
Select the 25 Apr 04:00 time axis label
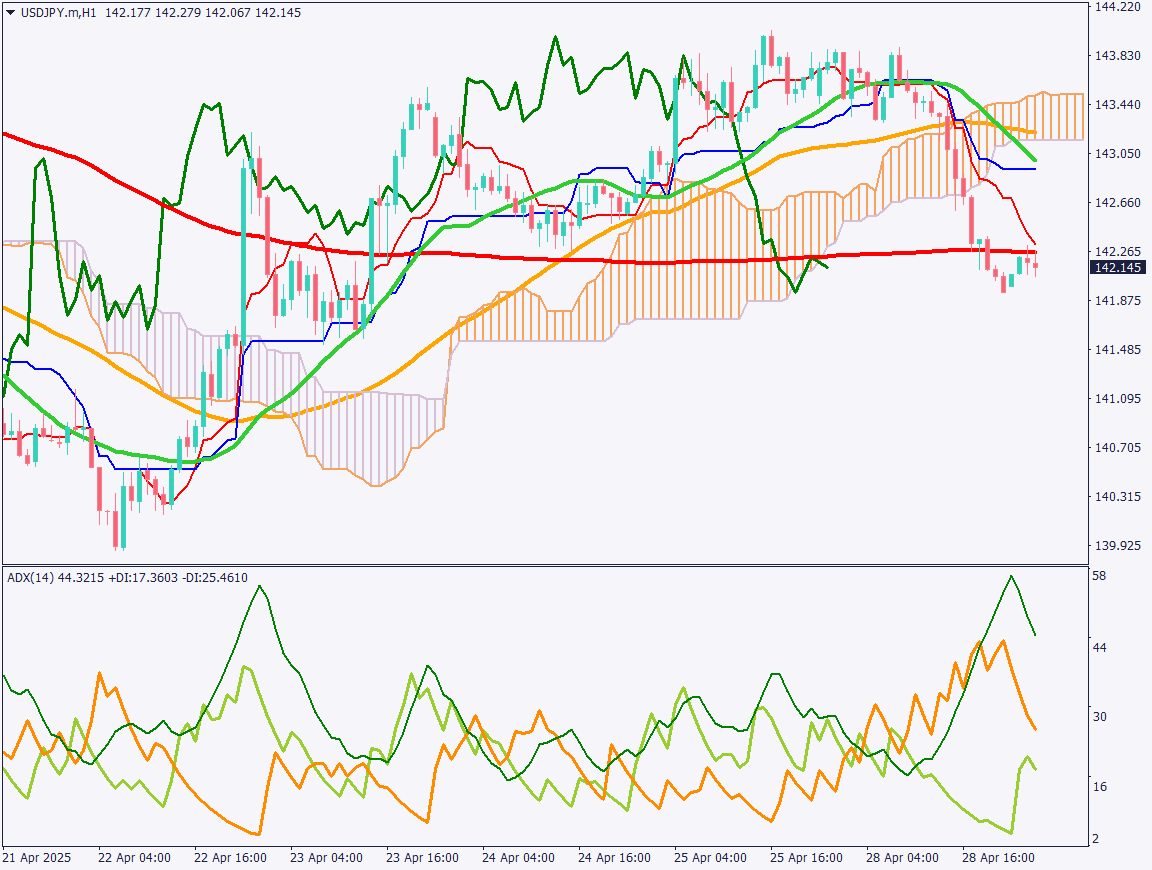click(x=710, y=858)
